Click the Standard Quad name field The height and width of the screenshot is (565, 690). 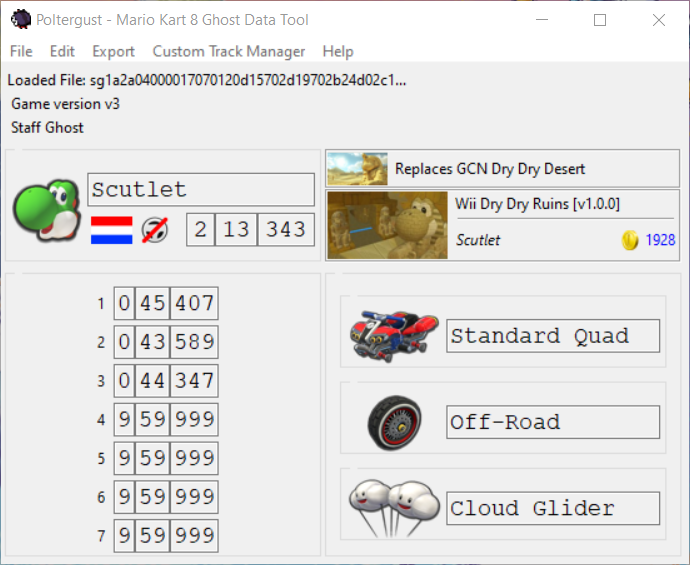coord(553,336)
